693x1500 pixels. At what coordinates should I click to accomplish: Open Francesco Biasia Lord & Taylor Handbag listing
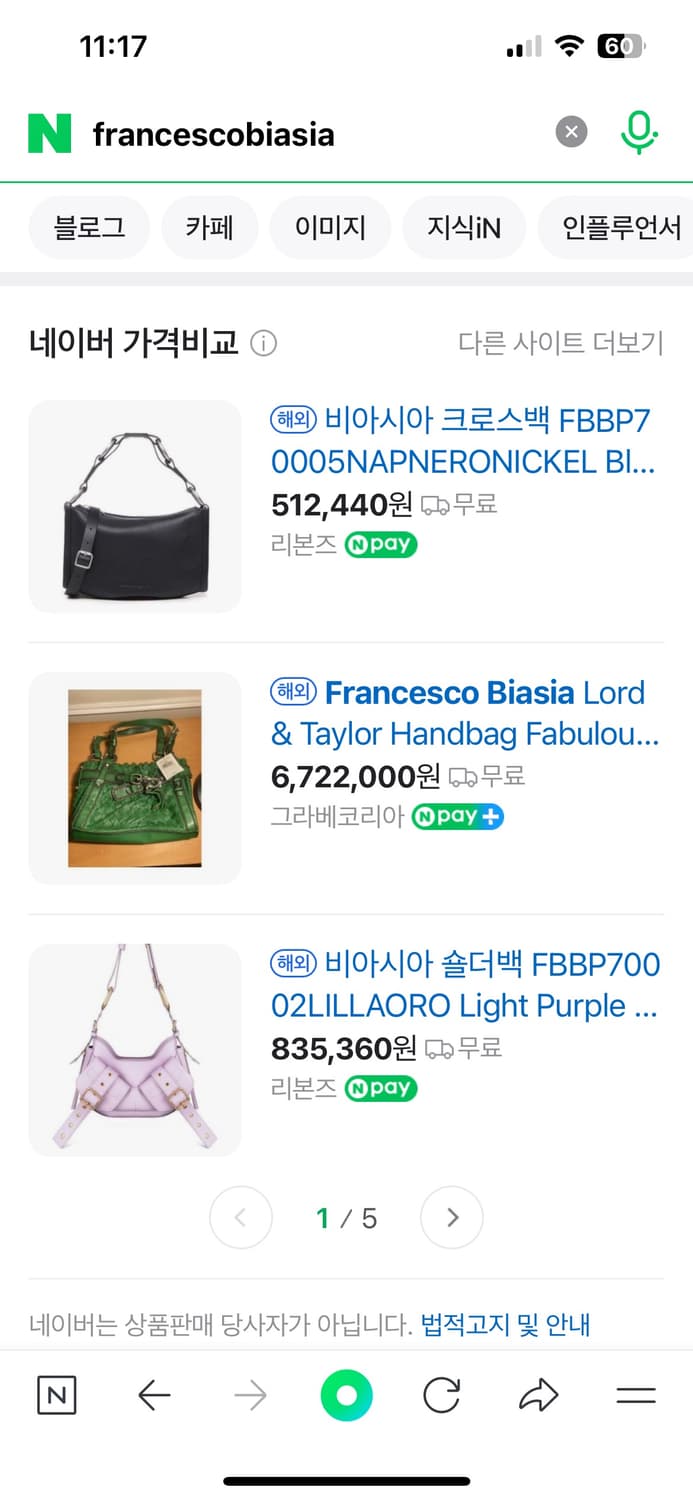[465, 713]
